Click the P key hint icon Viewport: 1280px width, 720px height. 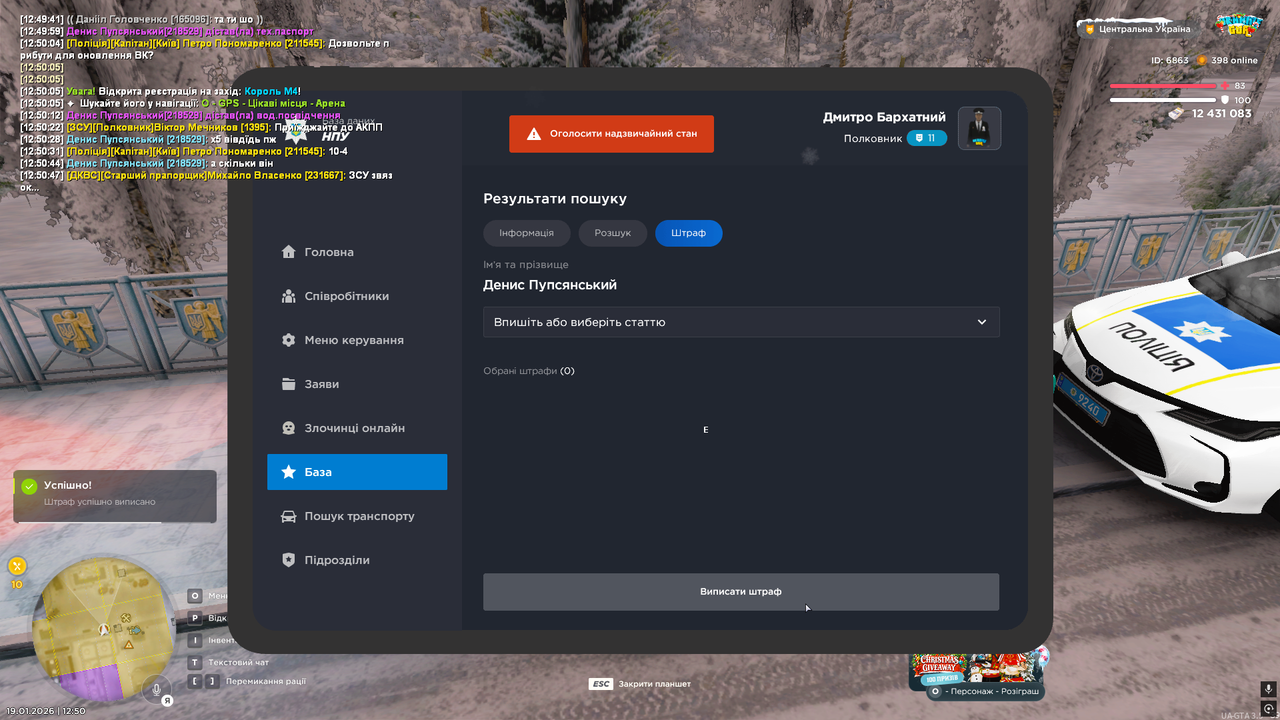(195, 618)
